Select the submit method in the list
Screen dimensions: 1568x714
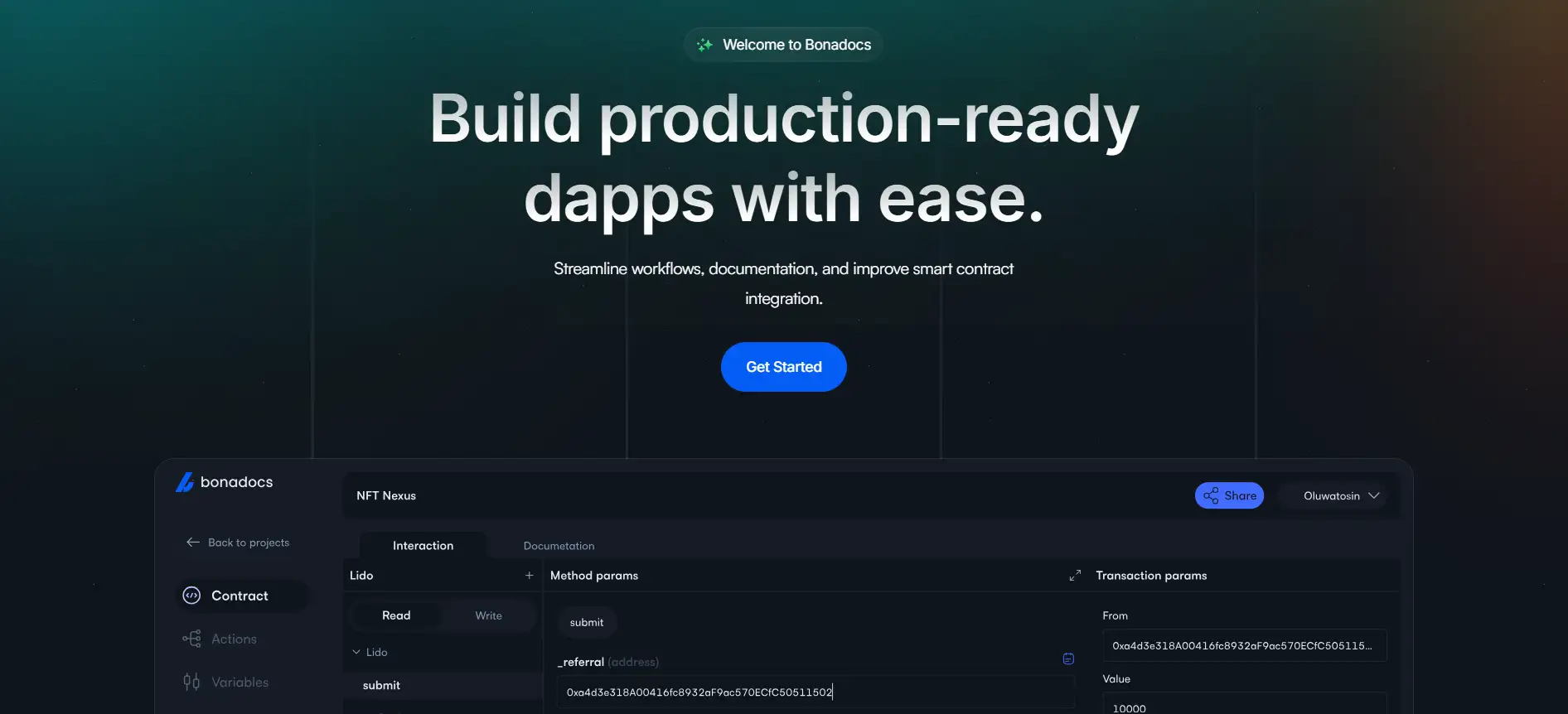tap(381, 685)
